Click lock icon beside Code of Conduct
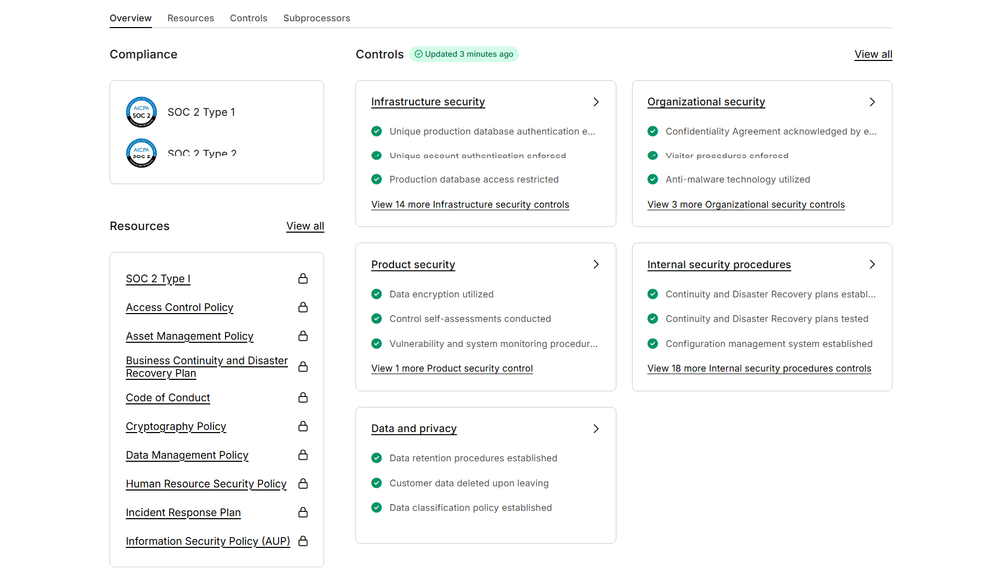This screenshot has height=576, width=1000. [303, 397]
